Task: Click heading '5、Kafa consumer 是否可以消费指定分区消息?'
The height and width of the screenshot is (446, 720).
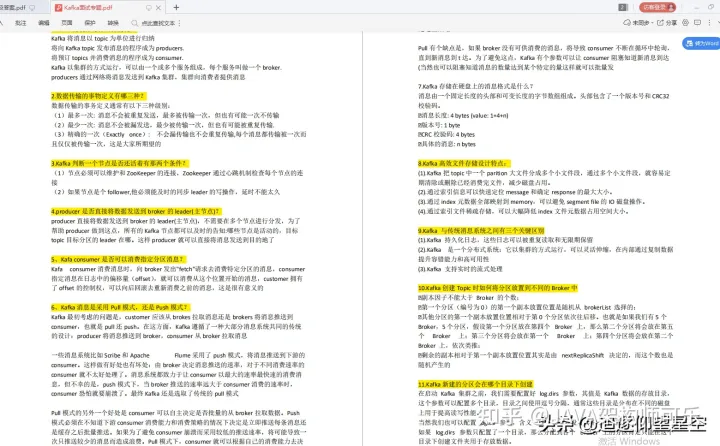Action: tap(118, 259)
